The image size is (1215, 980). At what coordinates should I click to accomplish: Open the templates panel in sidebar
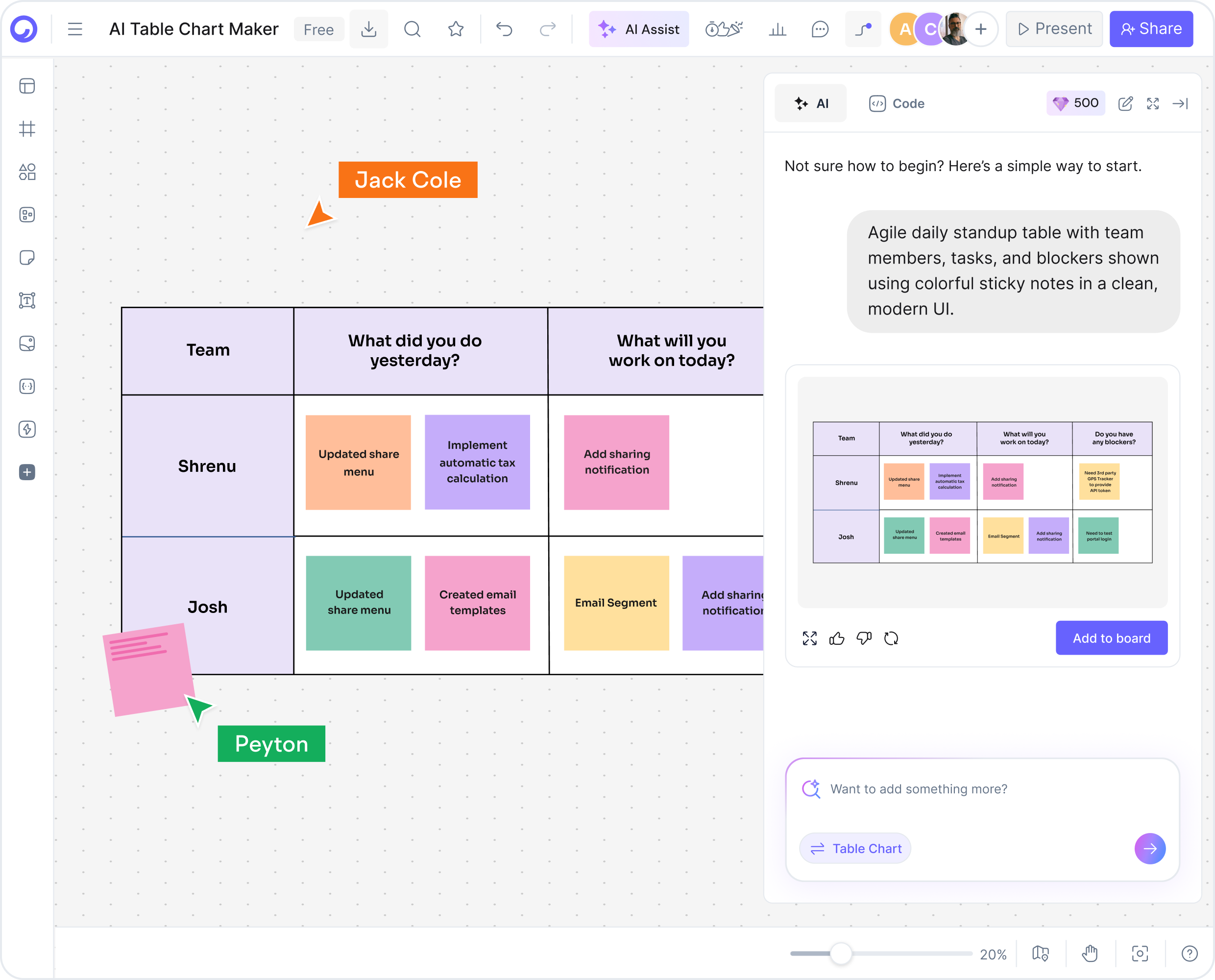(27, 86)
